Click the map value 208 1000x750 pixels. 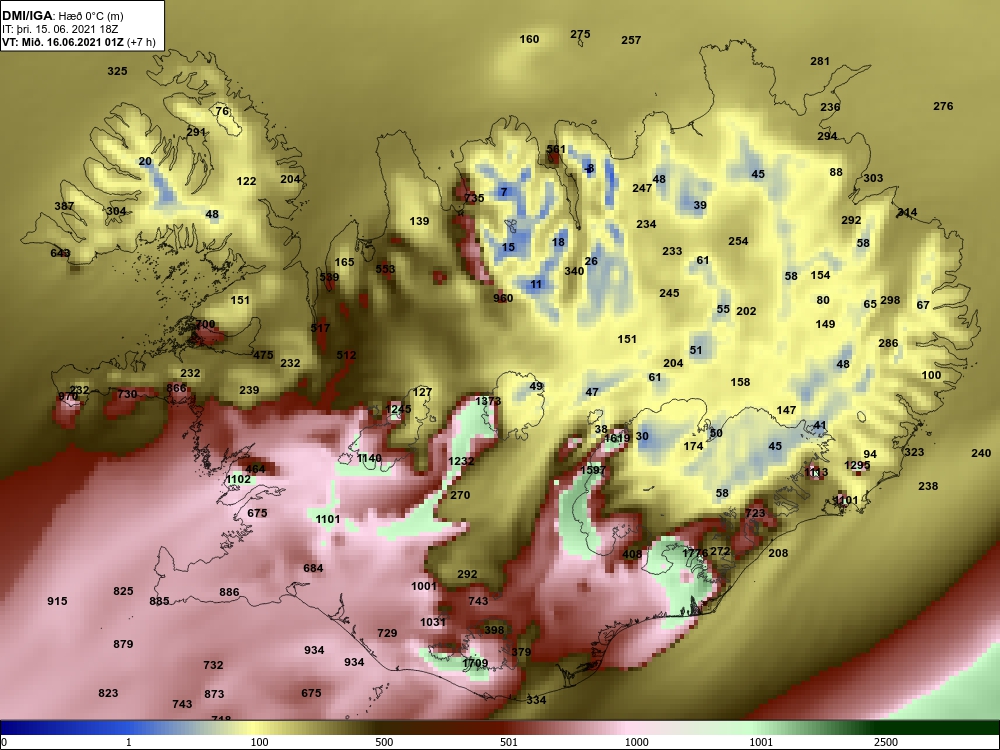tap(778, 554)
